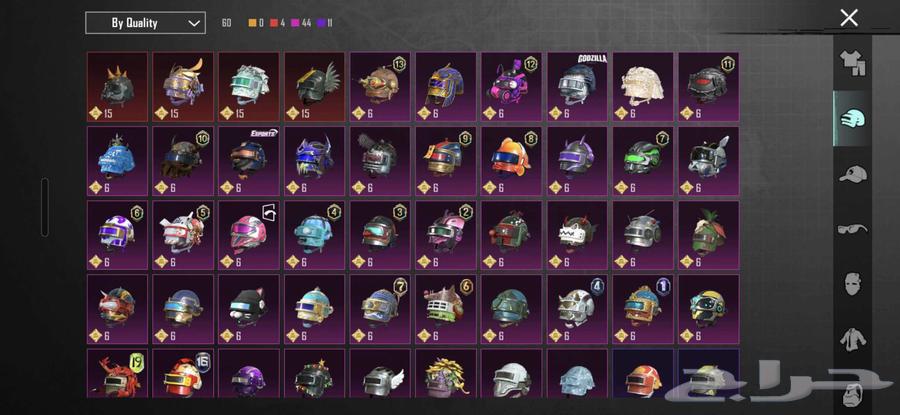The width and height of the screenshot is (900, 415).
Task: Click the swap arrow icon on pink helmet
Action: click(x=269, y=212)
